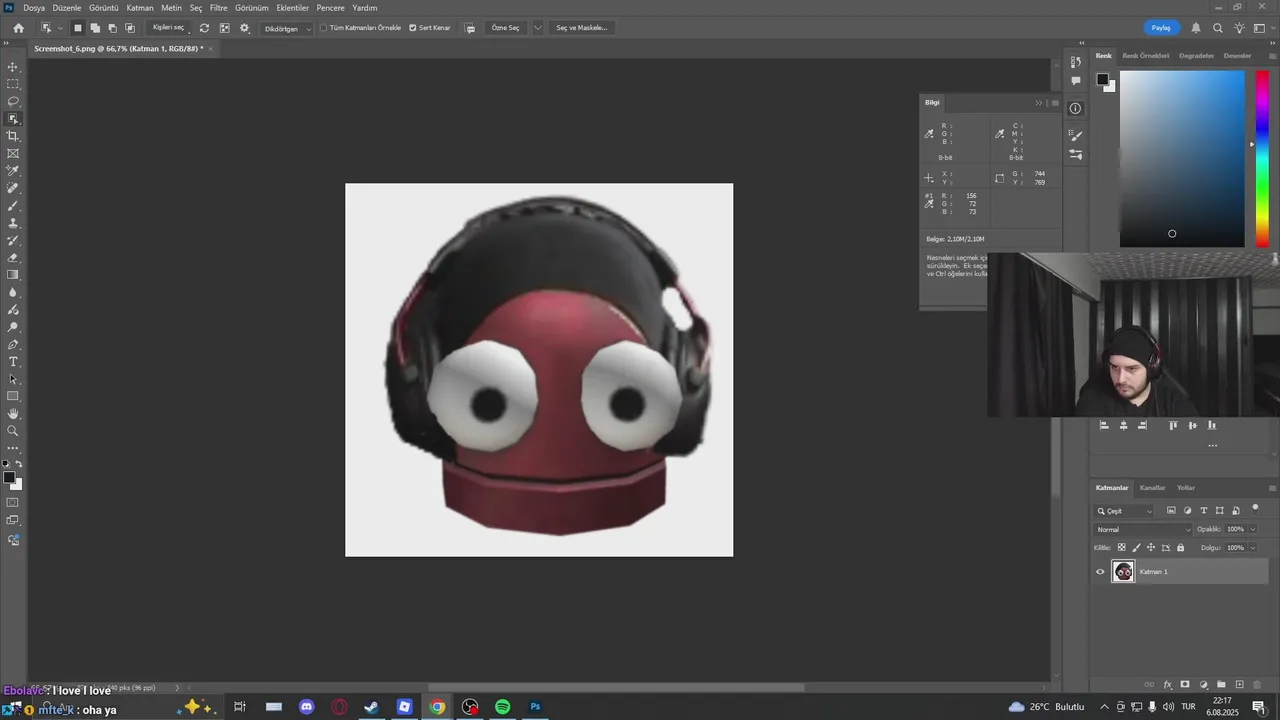Select the Move tool

tap(13, 67)
